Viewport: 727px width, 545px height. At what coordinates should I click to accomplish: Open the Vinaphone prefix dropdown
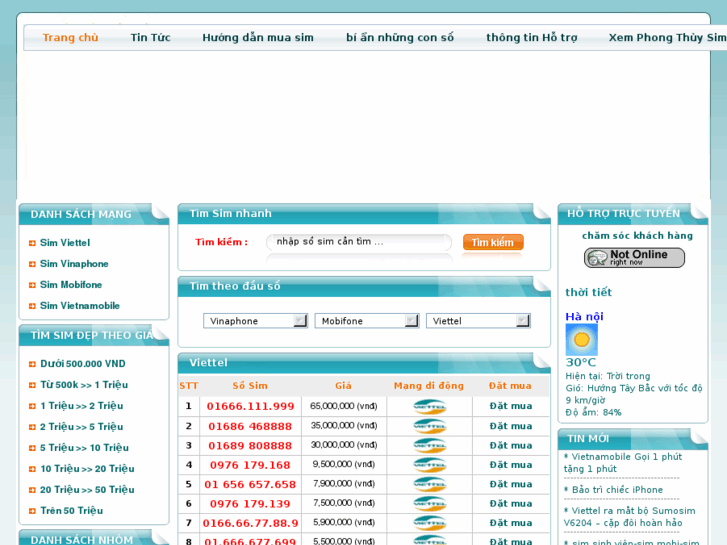coord(255,321)
